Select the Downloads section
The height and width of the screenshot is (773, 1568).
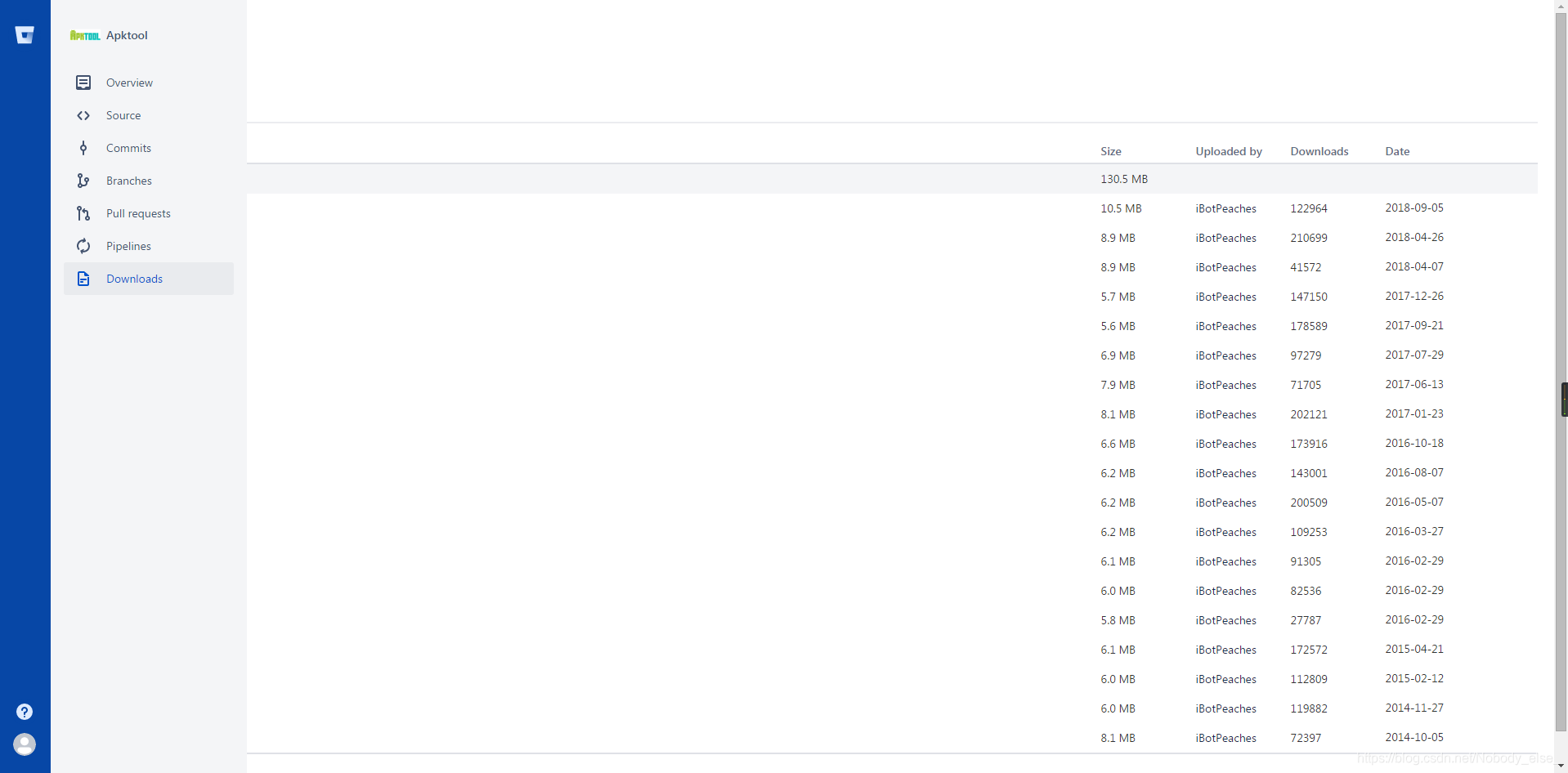pyautogui.click(x=149, y=279)
